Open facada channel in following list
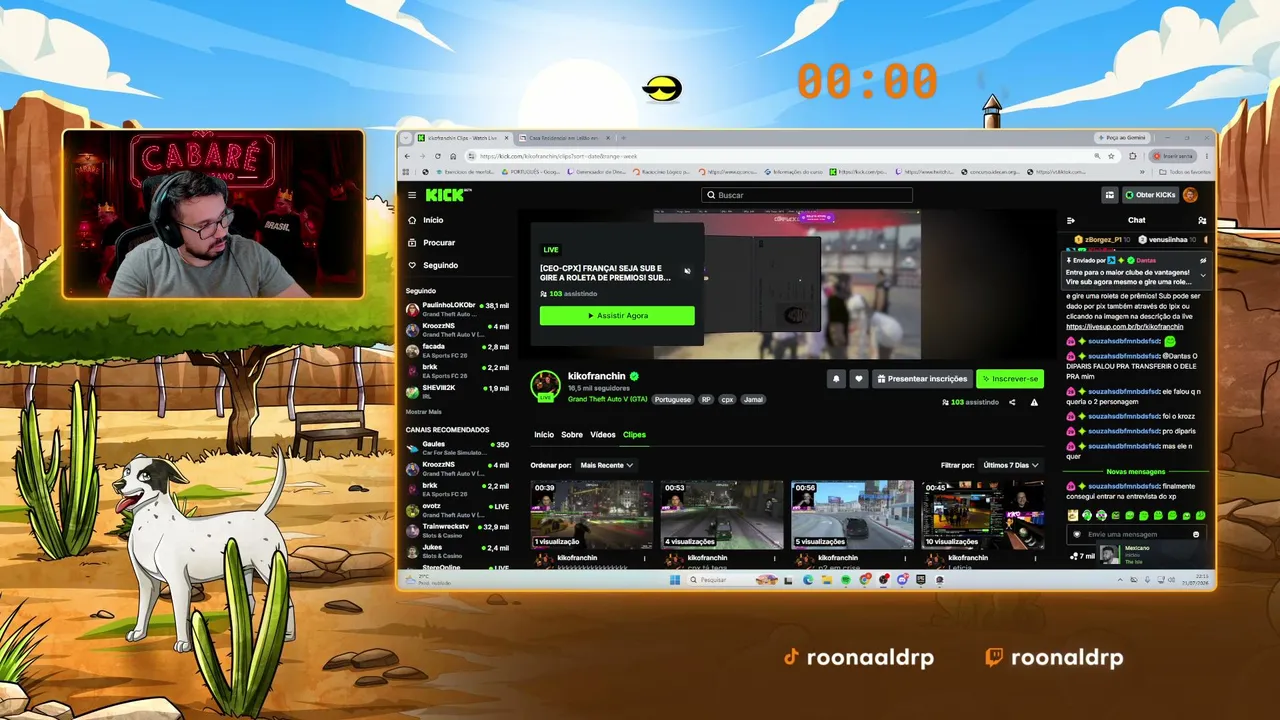Viewport: 1280px width, 720px height. pos(458,350)
